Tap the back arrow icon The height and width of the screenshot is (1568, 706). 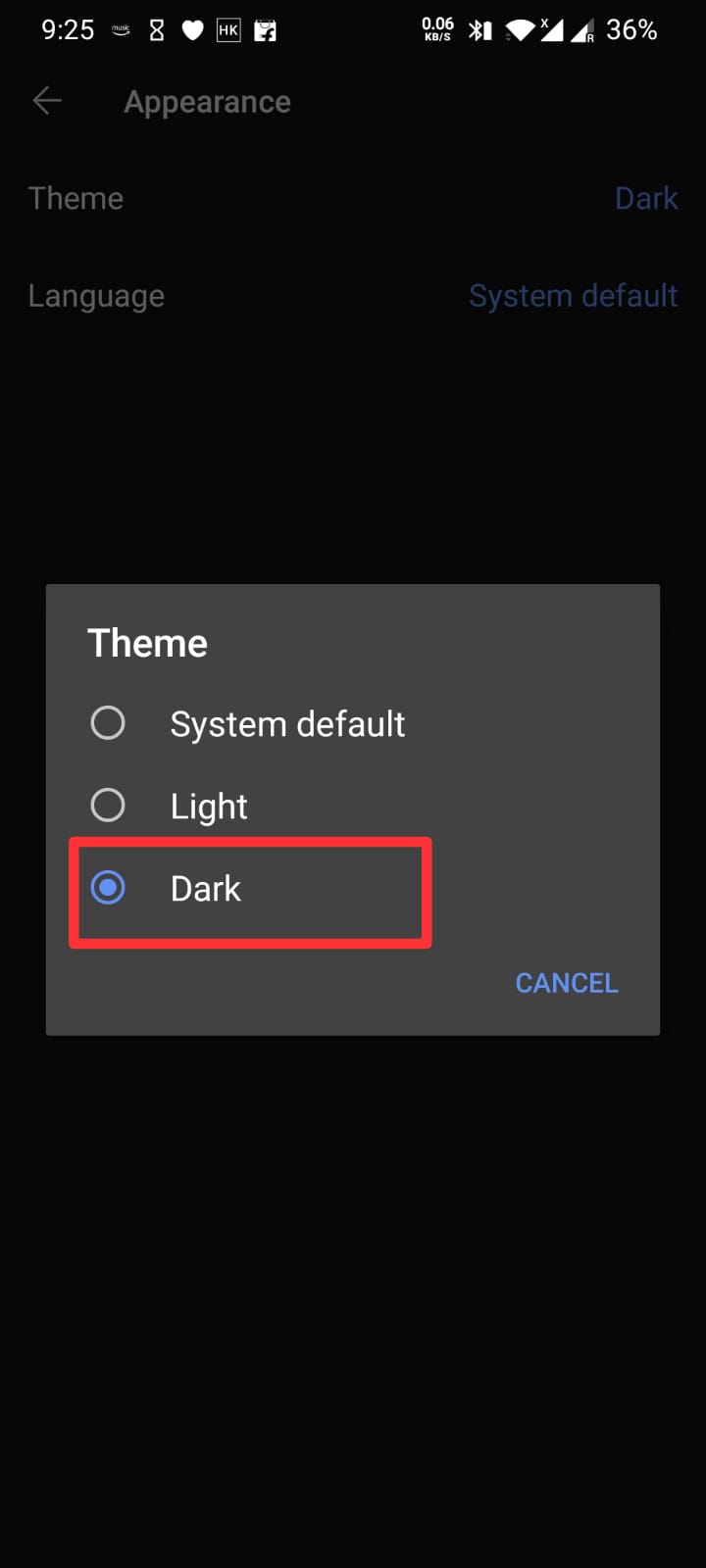click(47, 101)
